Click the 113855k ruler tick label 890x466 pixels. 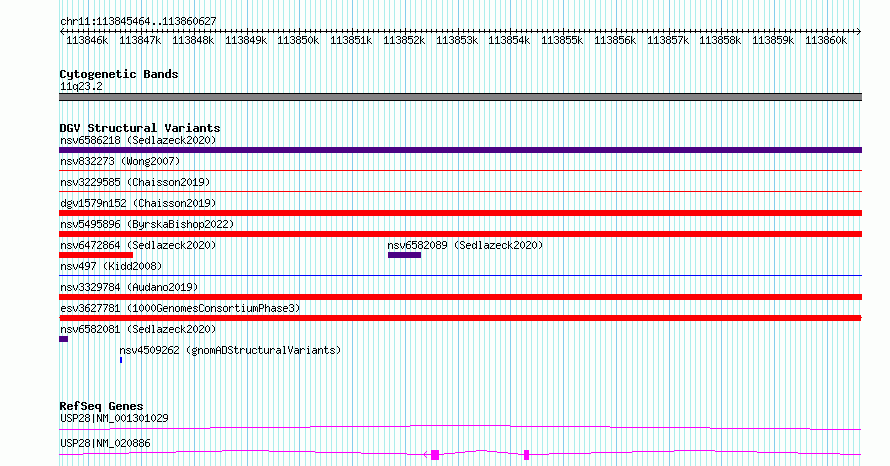click(562, 41)
